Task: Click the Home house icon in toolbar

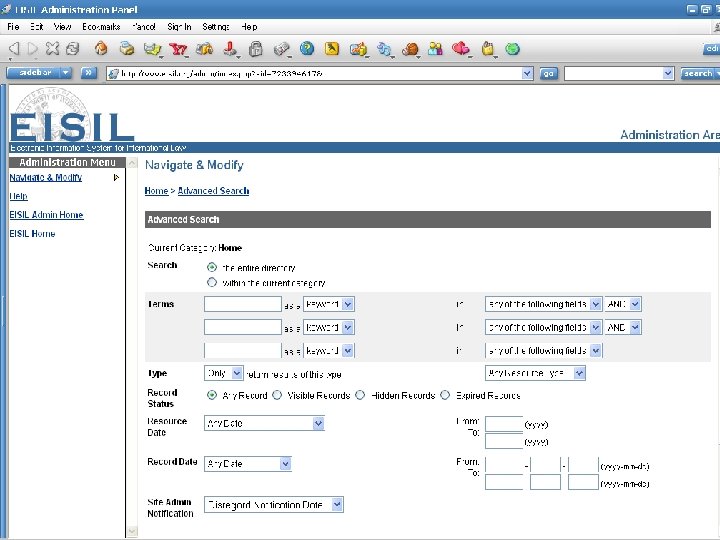Action: point(101,48)
